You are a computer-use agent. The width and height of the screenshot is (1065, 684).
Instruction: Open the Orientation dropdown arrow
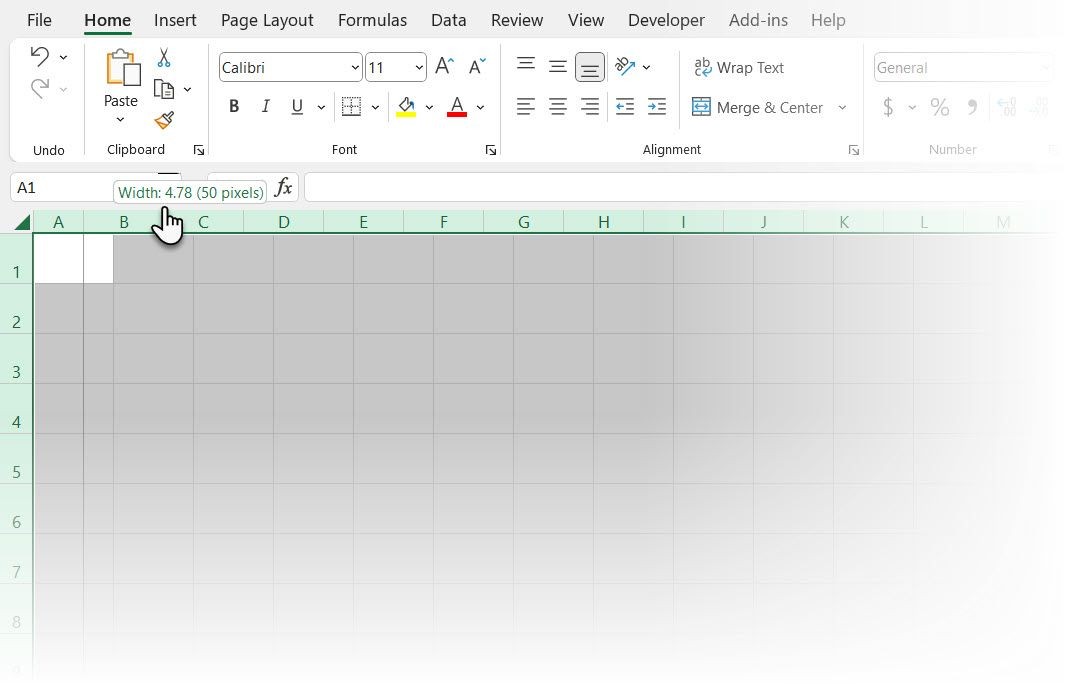[647, 67]
